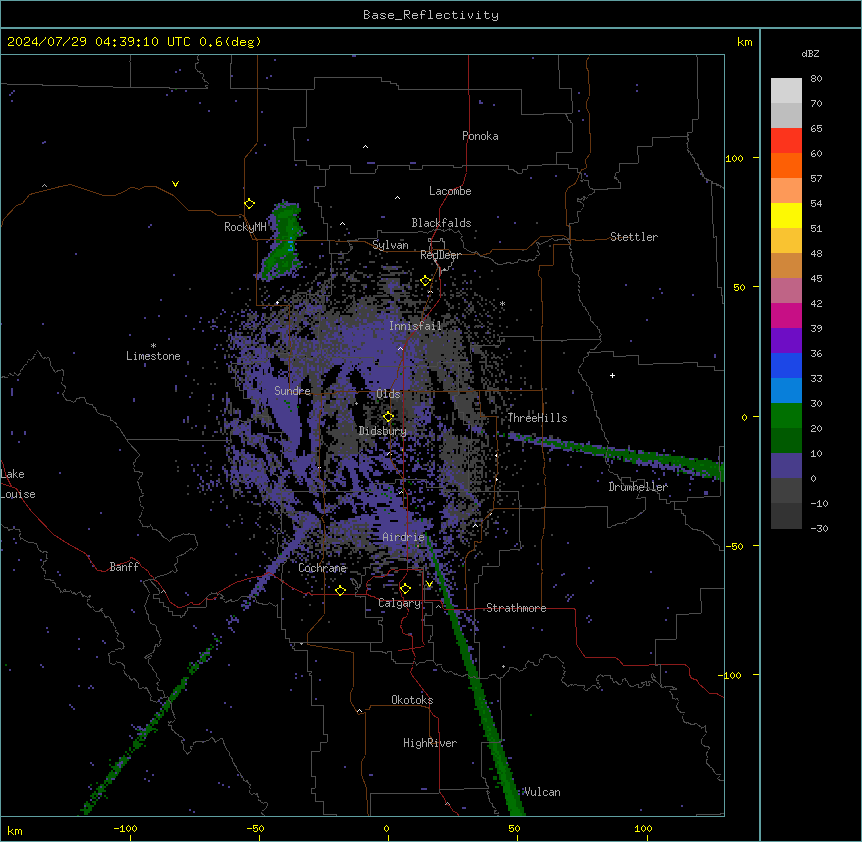Click the Vulcan label
Screen dimensions: 862x842
542,792
